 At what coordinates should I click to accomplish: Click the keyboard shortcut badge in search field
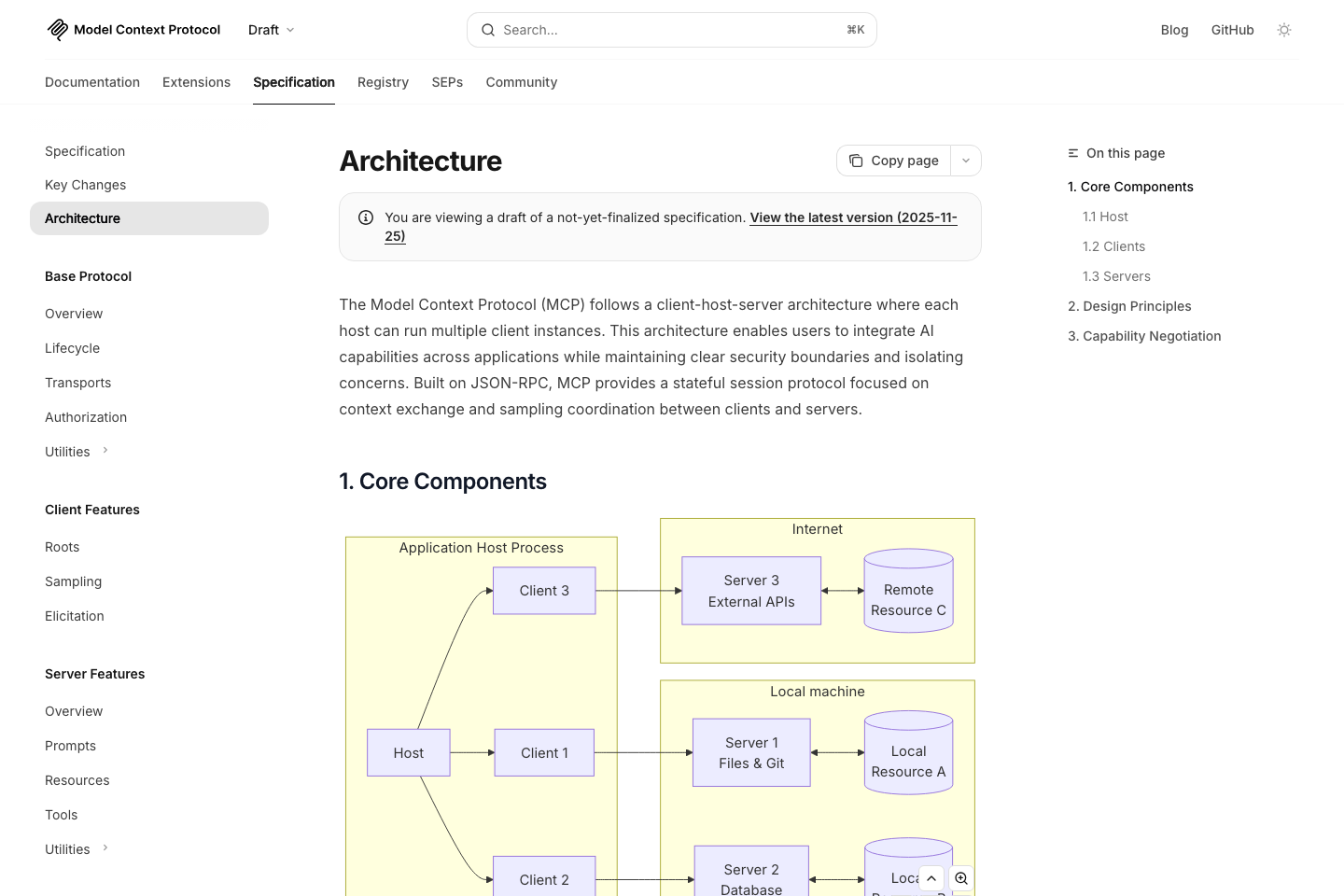point(855,30)
